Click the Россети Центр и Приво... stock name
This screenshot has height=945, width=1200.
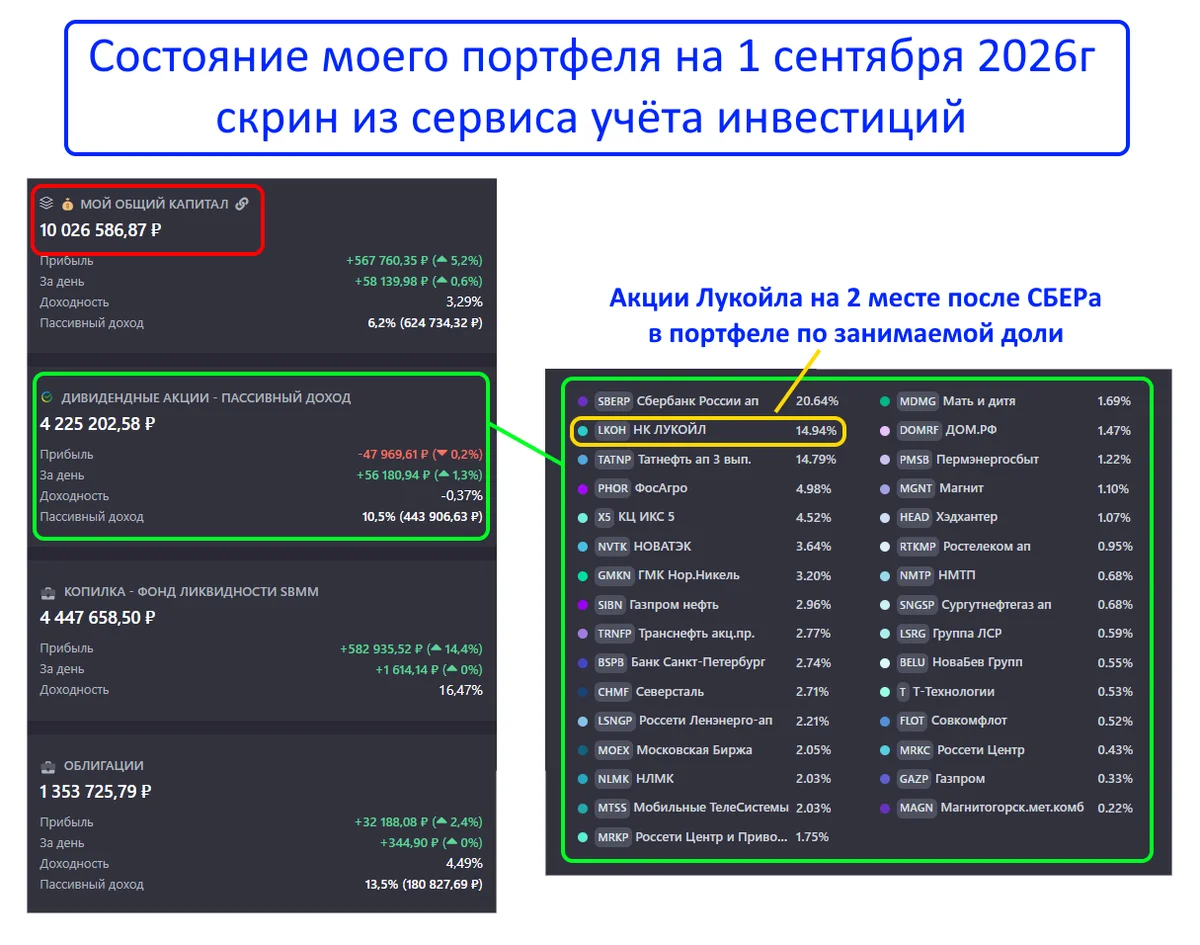[x=712, y=836]
